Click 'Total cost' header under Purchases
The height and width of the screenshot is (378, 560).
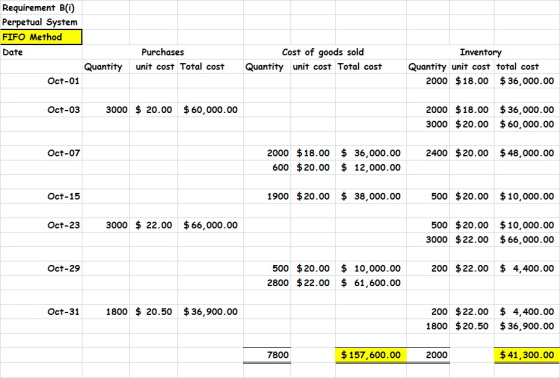pyautogui.click(x=210, y=66)
